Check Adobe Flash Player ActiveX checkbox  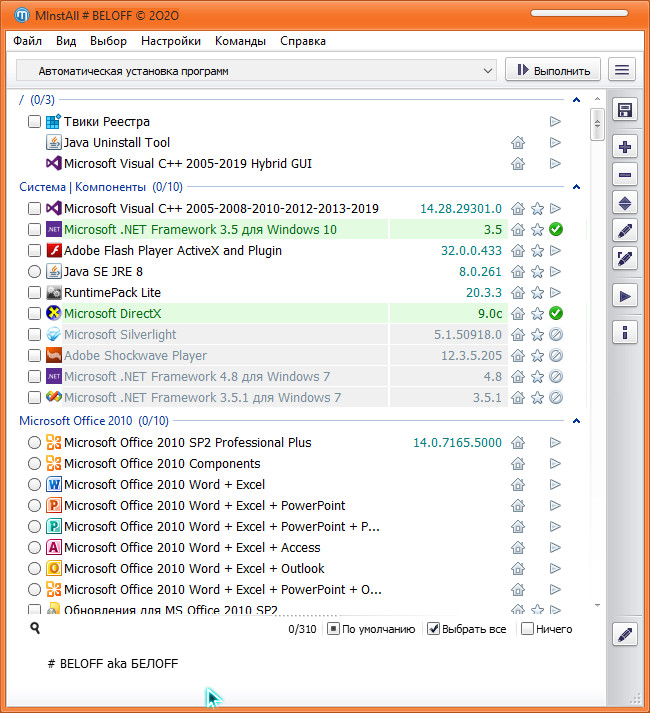(34, 251)
